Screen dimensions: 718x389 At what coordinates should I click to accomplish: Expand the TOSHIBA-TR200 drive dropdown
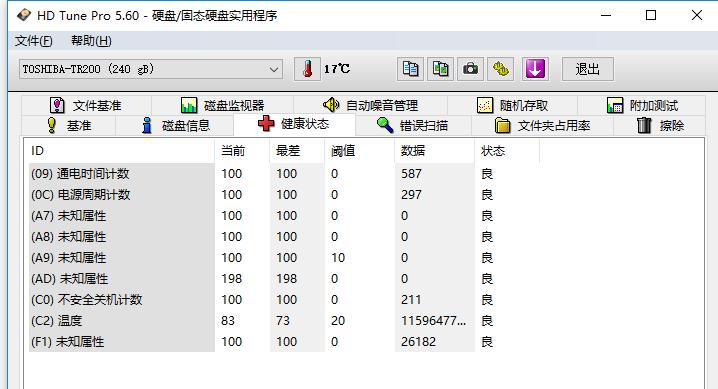click(x=274, y=70)
